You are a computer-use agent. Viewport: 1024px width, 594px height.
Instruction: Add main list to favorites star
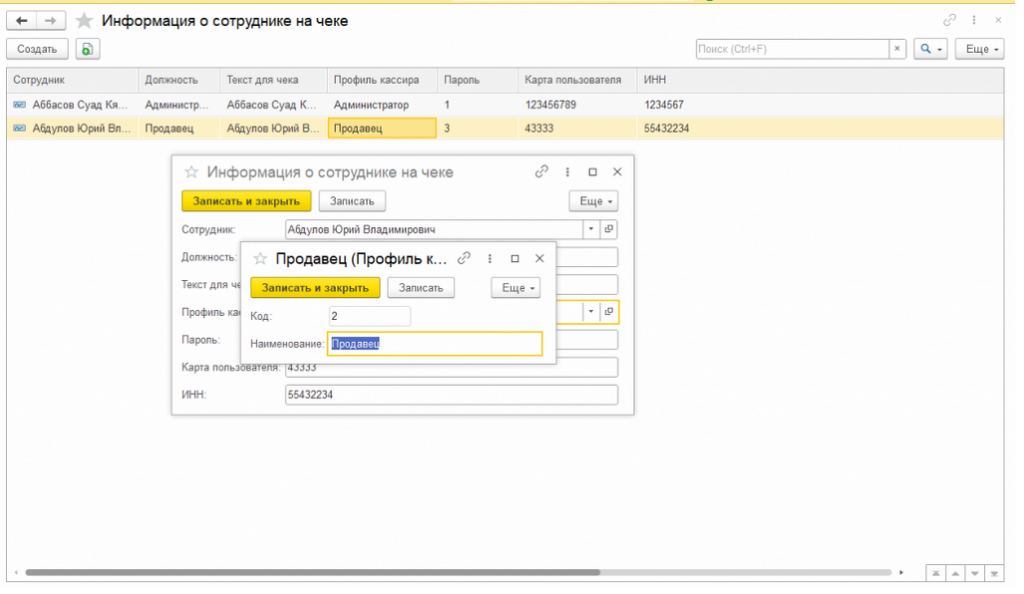pyautogui.click(x=84, y=21)
